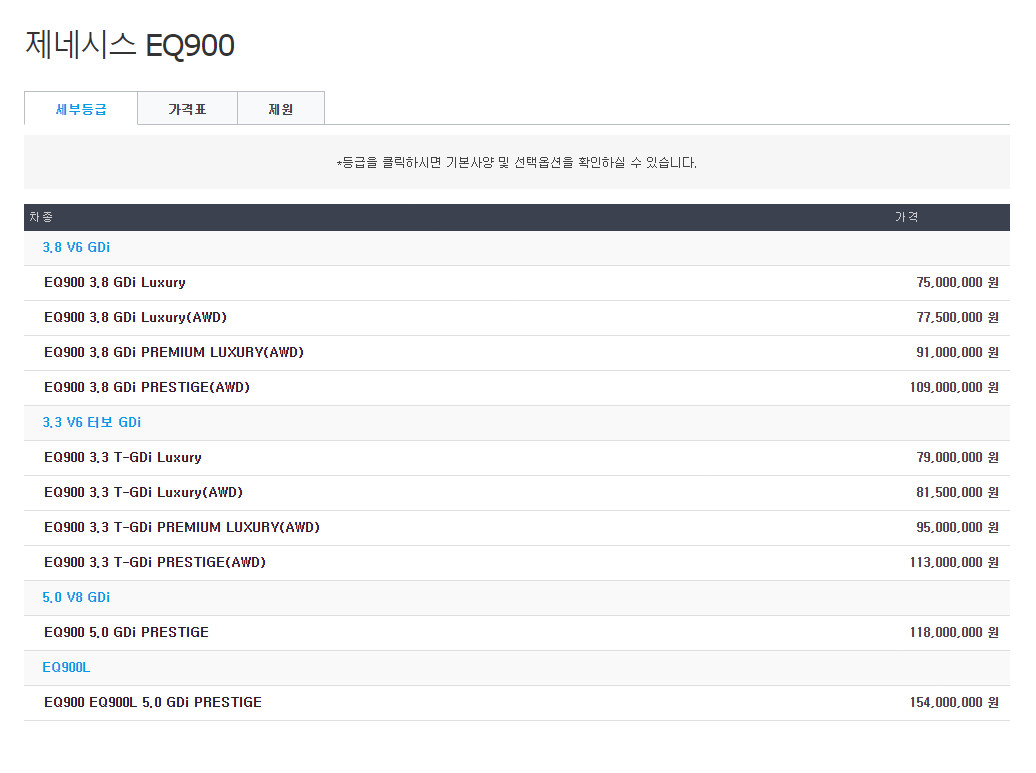Click the 75,000,000 원 price

(x=957, y=283)
